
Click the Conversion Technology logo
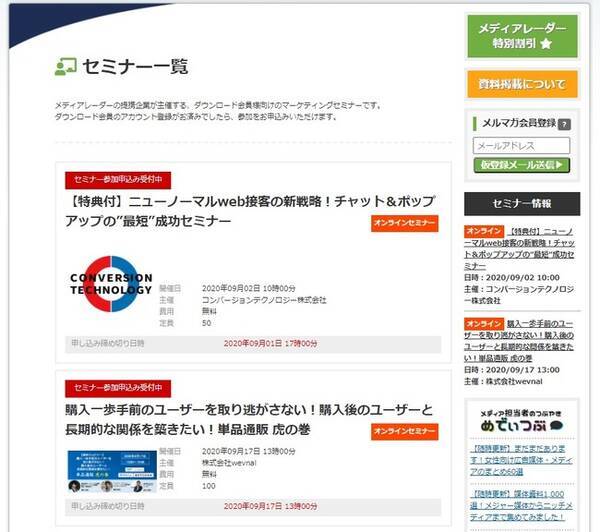tap(111, 284)
